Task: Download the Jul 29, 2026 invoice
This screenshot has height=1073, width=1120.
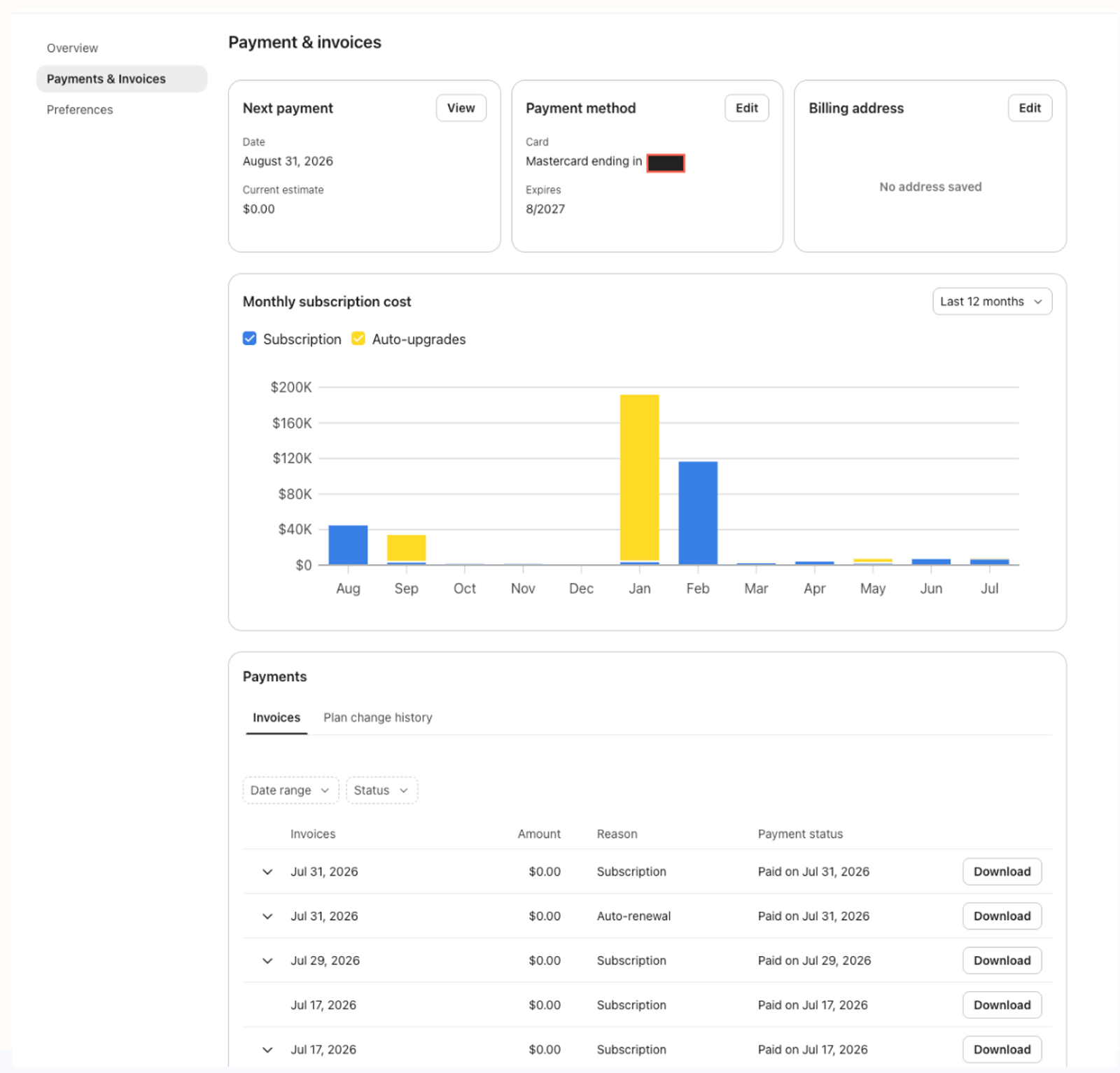Action: [1002, 960]
